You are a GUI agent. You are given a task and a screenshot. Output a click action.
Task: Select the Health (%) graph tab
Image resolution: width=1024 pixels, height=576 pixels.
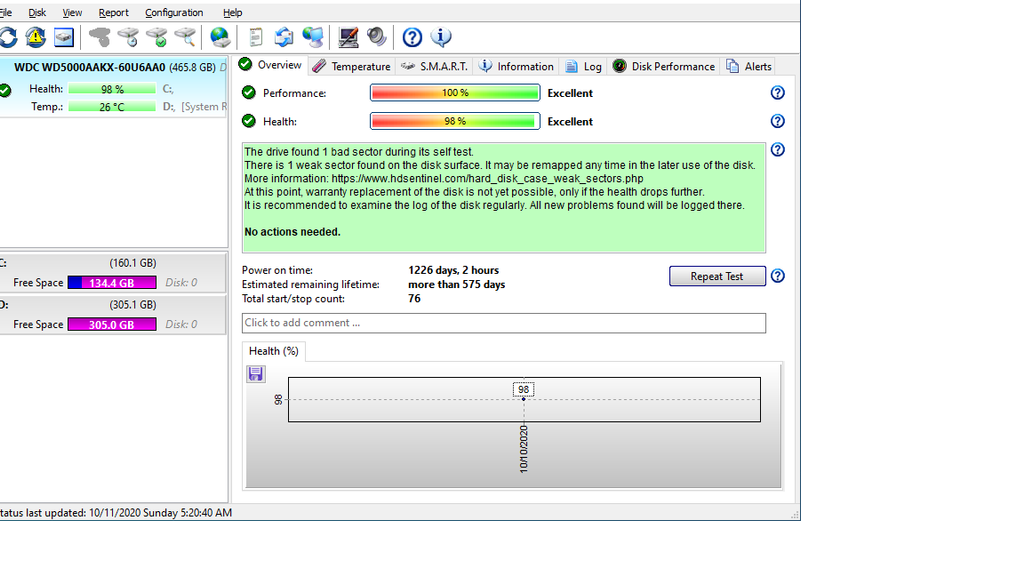(274, 351)
